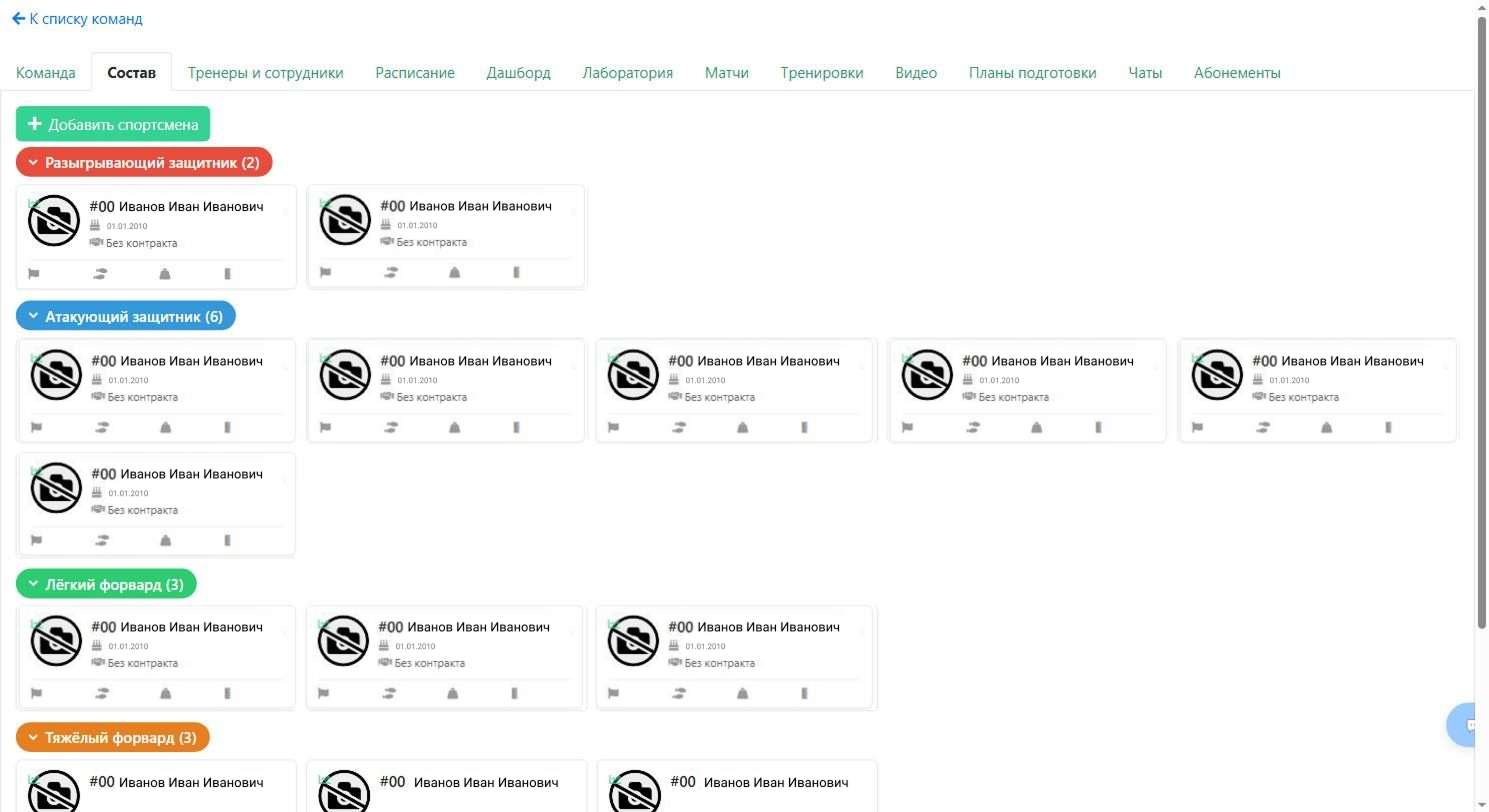This screenshot has width=1489, height=812.
Task: Collapse the Разыгрывающий защитник (2) group
Action: (x=144, y=162)
